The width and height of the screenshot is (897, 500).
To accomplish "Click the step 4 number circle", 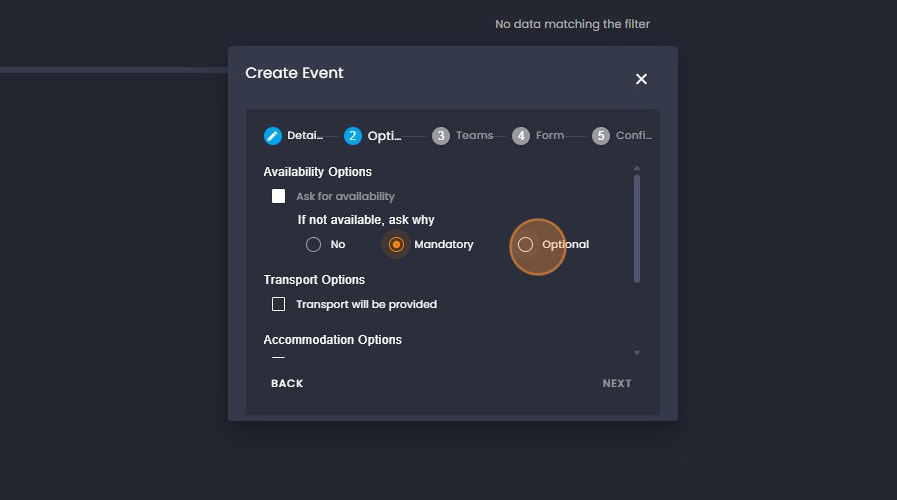I will click(x=521, y=136).
